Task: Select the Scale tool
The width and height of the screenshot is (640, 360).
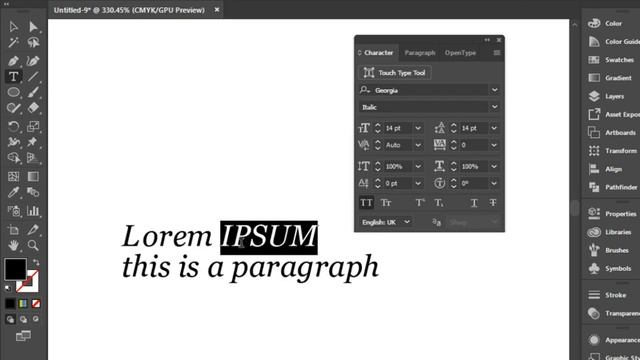Action: click(x=33, y=127)
